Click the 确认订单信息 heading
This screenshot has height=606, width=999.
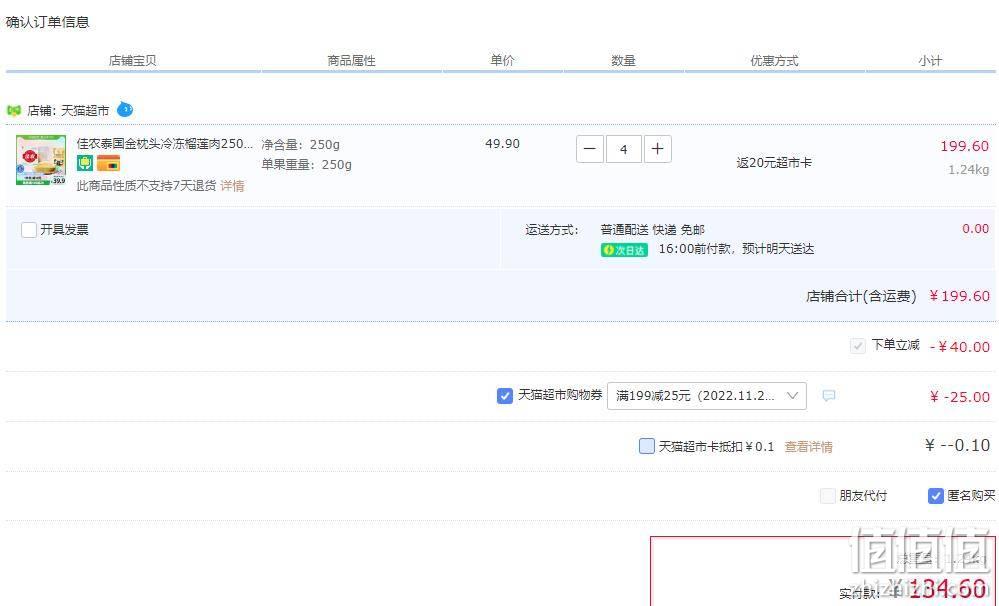(x=48, y=22)
